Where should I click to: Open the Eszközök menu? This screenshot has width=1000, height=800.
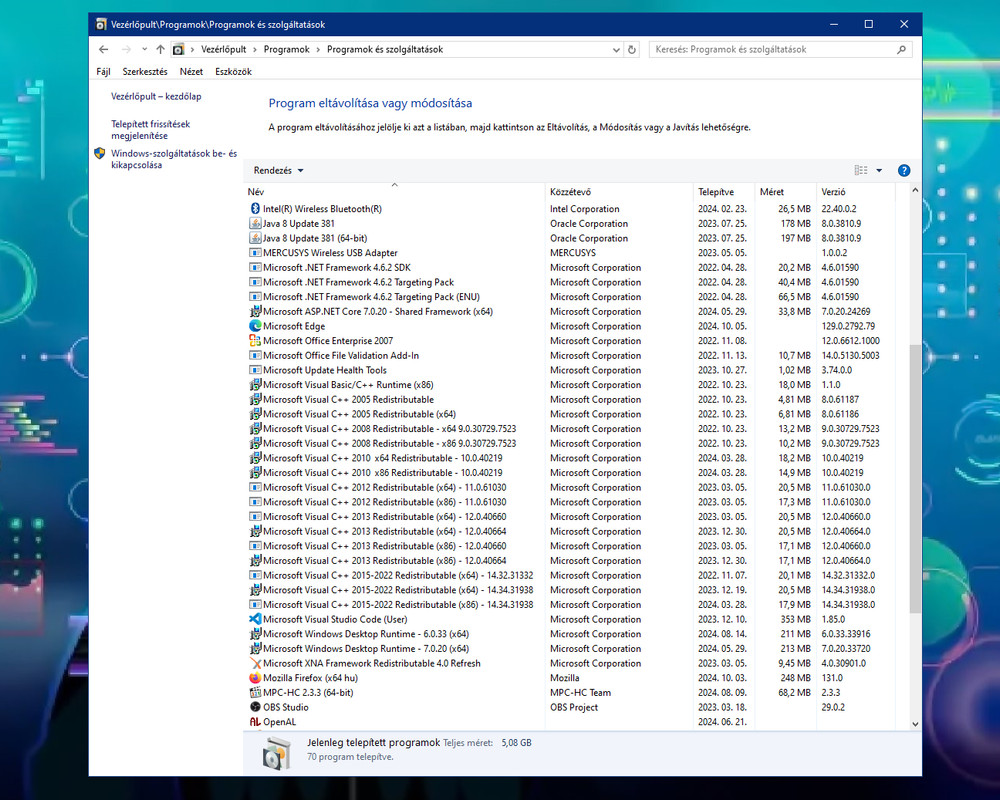point(233,71)
